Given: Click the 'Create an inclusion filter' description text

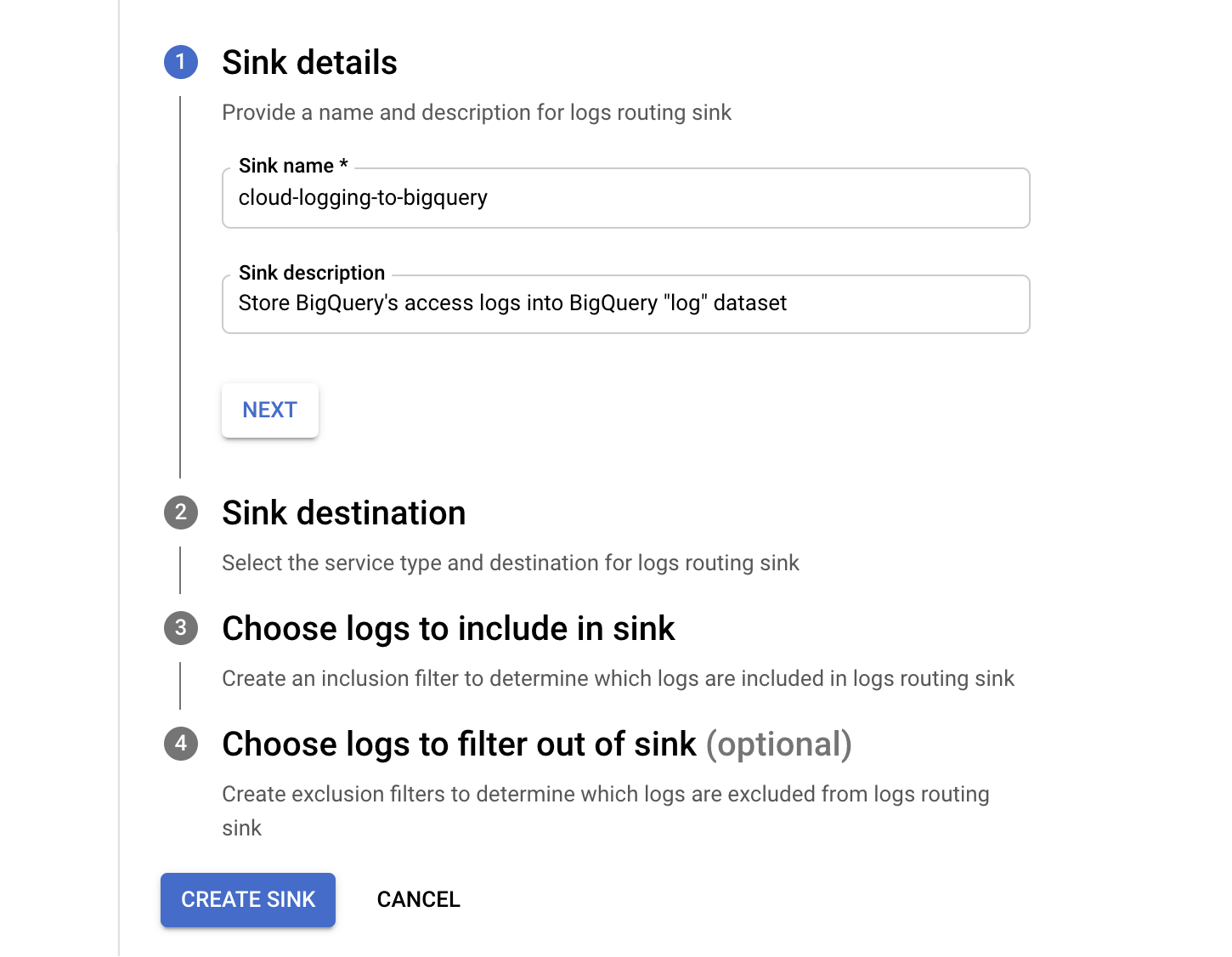Looking at the screenshot, I should coord(618,679).
